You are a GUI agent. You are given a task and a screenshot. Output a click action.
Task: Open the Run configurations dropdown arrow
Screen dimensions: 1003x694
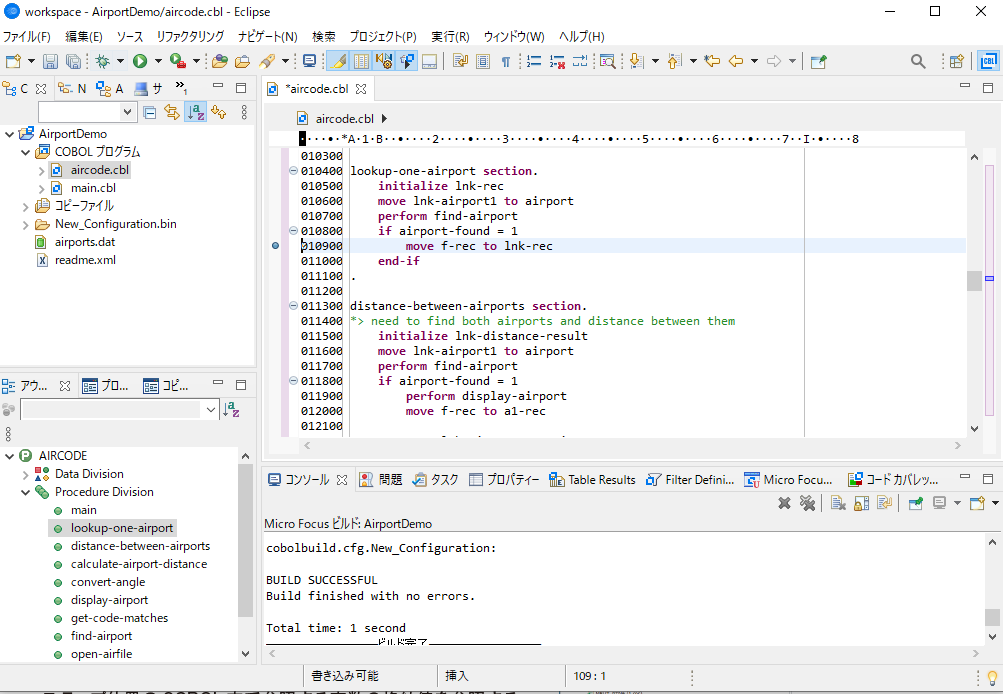tap(158, 61)
